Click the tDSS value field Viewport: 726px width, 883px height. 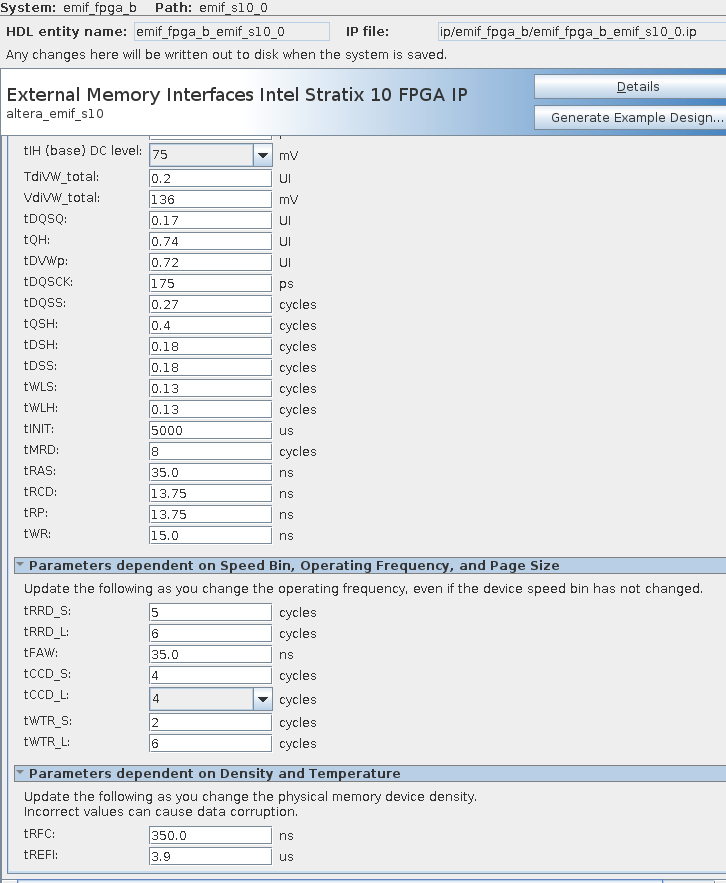(211, 368)
